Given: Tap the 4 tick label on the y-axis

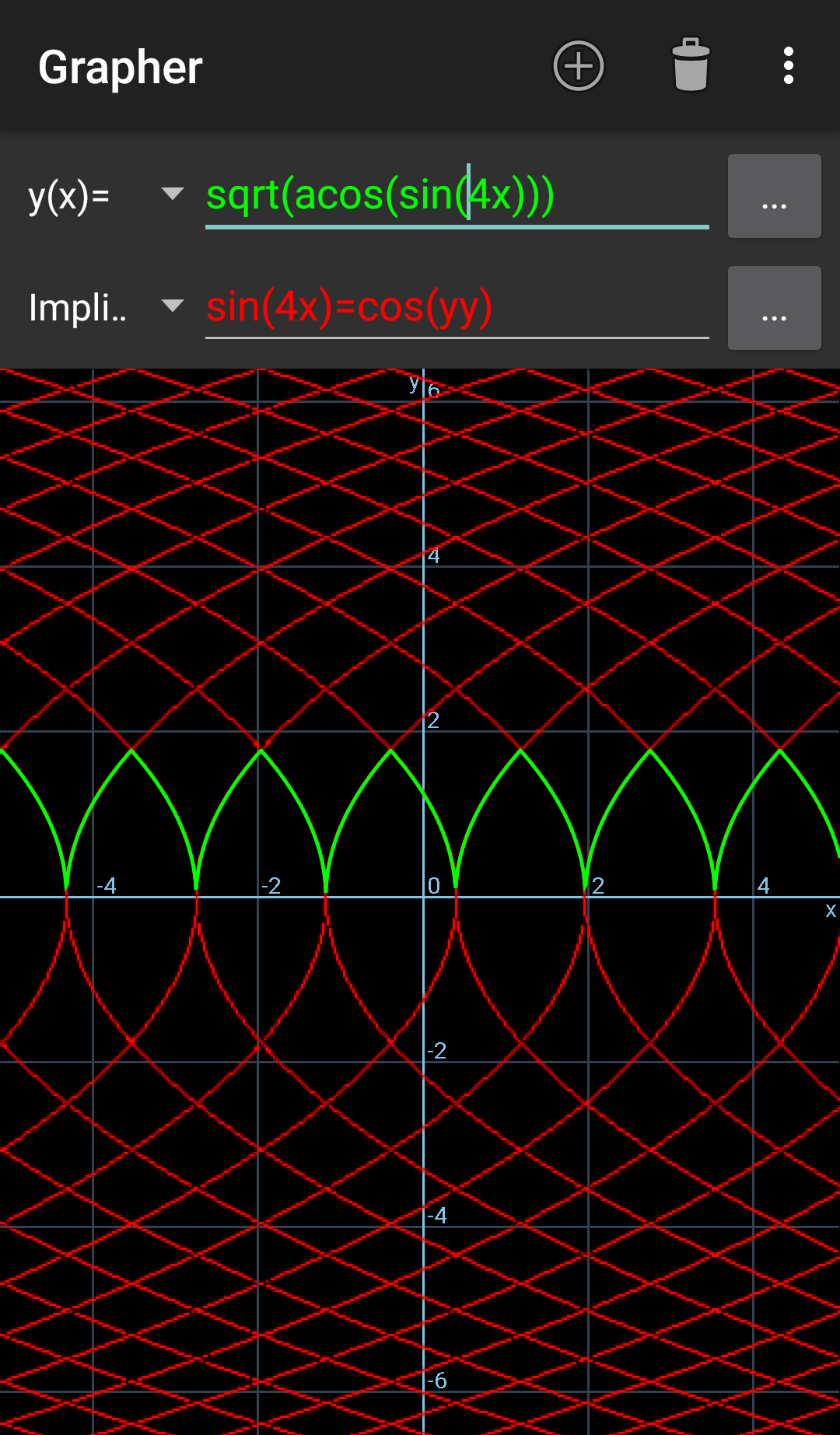Looking at the screenshot, I should tap(434, 556).
